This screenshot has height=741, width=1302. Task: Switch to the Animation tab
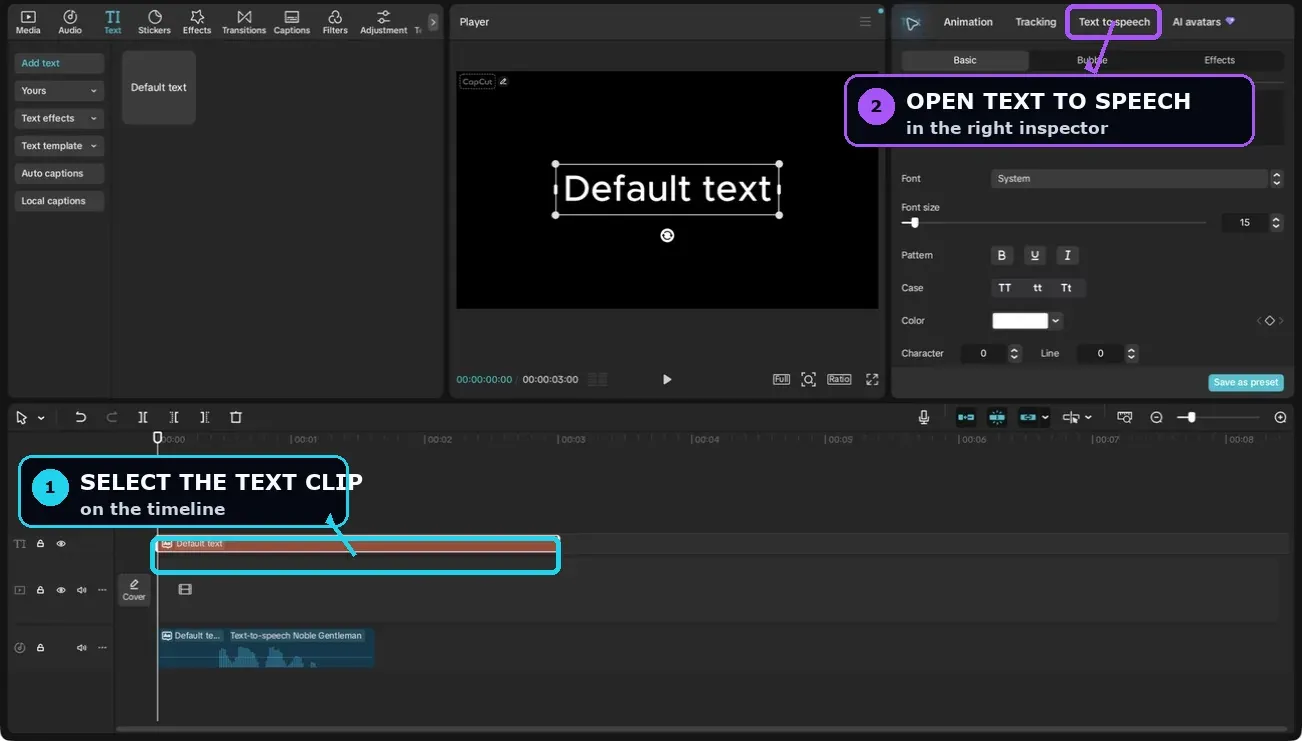968,22
